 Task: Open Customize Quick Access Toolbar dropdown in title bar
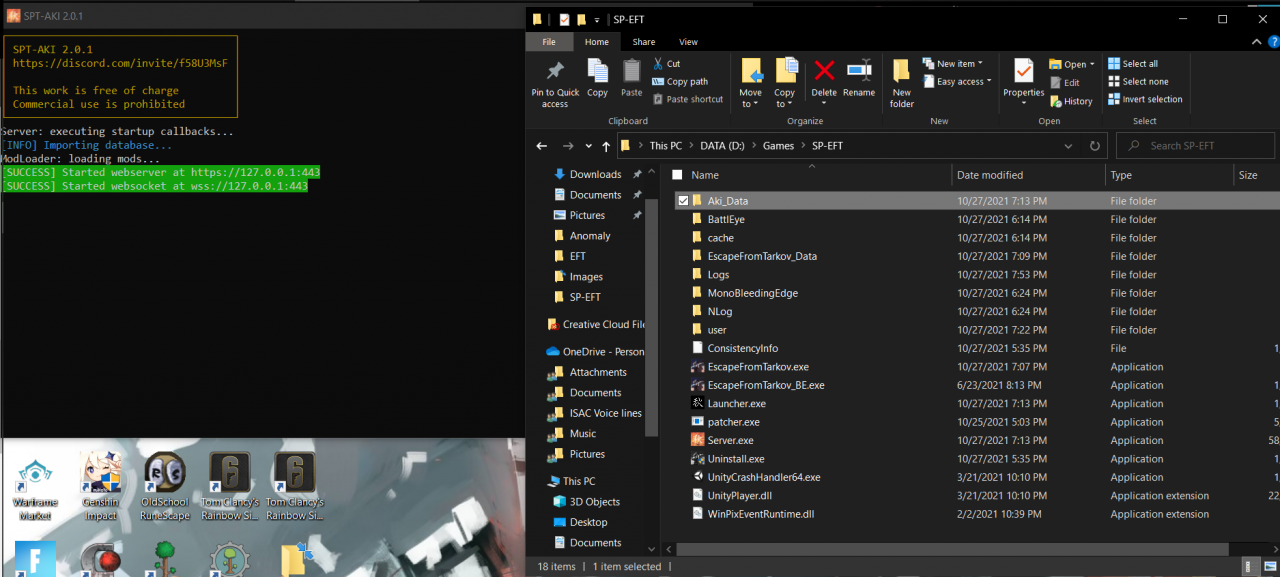point(597,19)
